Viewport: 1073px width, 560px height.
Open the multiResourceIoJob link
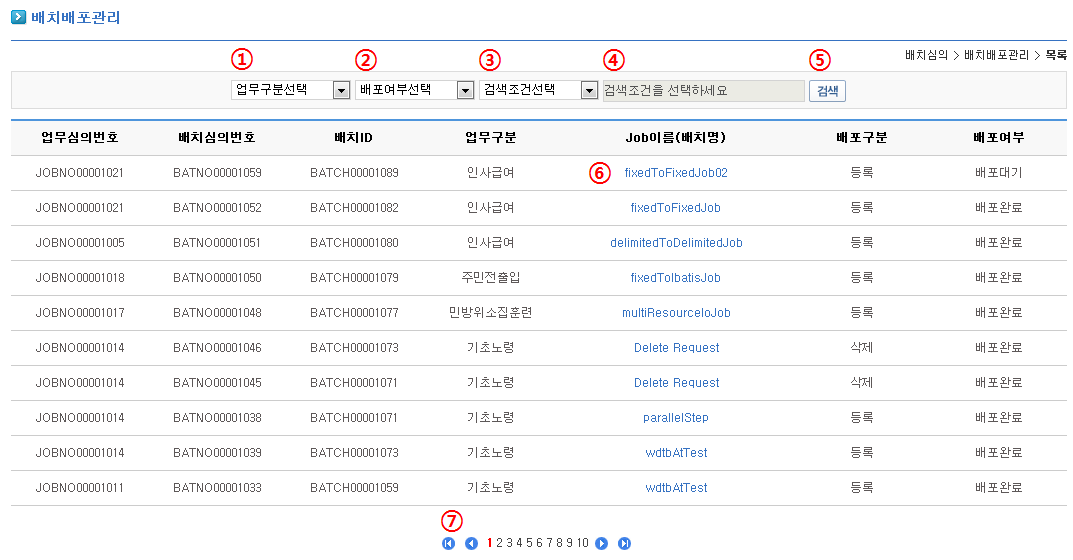pos(676,313)
